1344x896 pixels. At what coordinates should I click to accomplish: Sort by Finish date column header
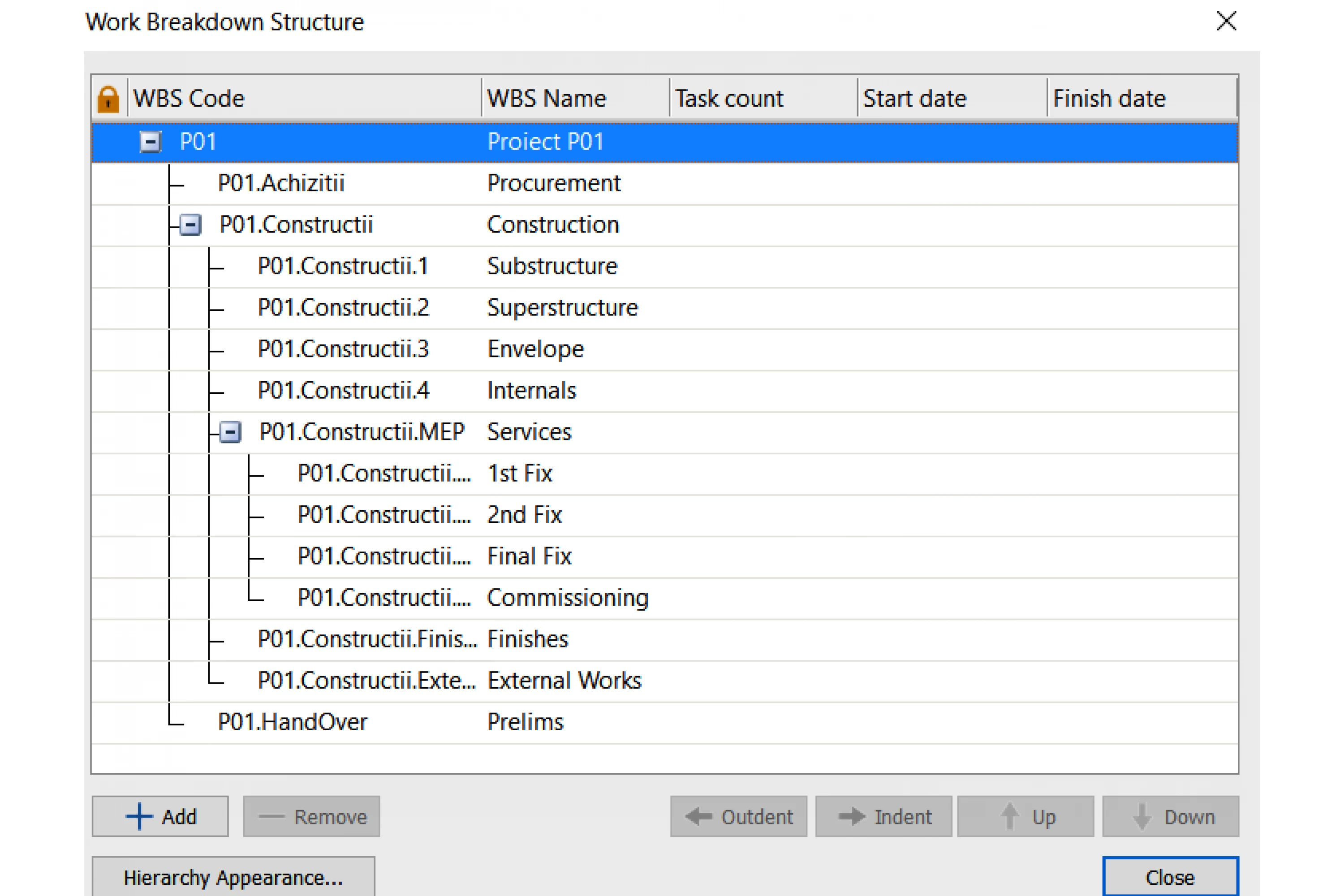(1143, 98)
